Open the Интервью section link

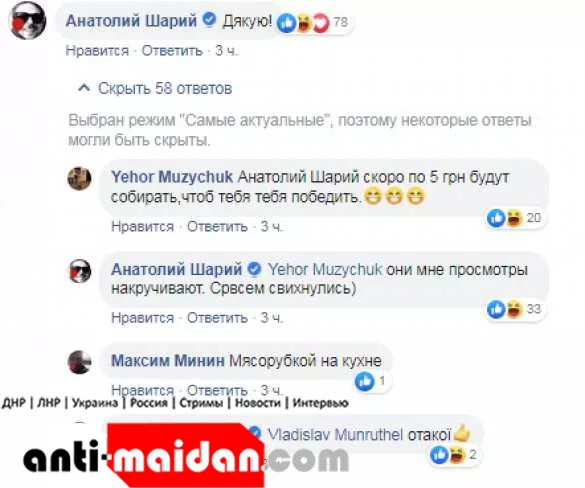(x=320, y=403)
